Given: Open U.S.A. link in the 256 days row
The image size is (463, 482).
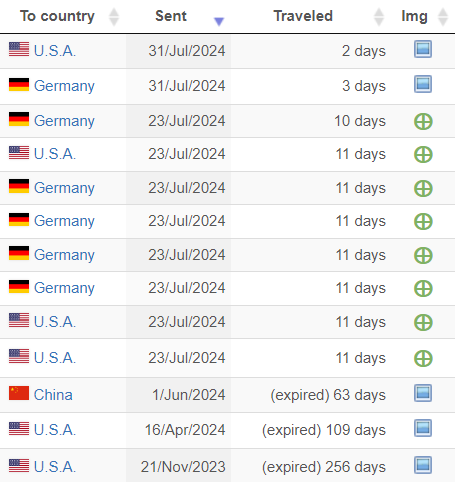Looking at the screenshot, I should (x=55, y=467).
